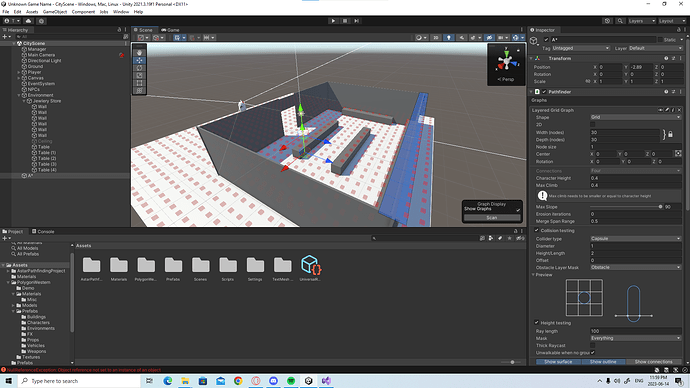Toggle the 2D scene view mode

pyautogui.click(x=436, y=38)
